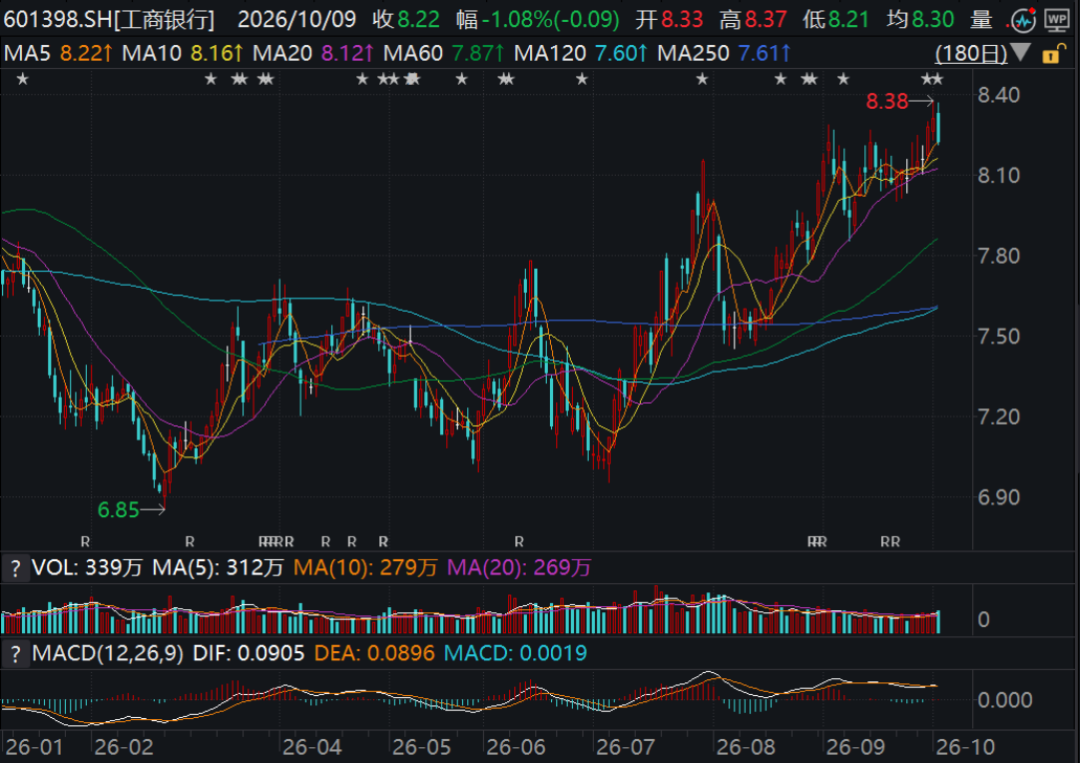Click the MACD: 0.0019 value
This screenshot has width=1080, height=763.
[515, 654]
